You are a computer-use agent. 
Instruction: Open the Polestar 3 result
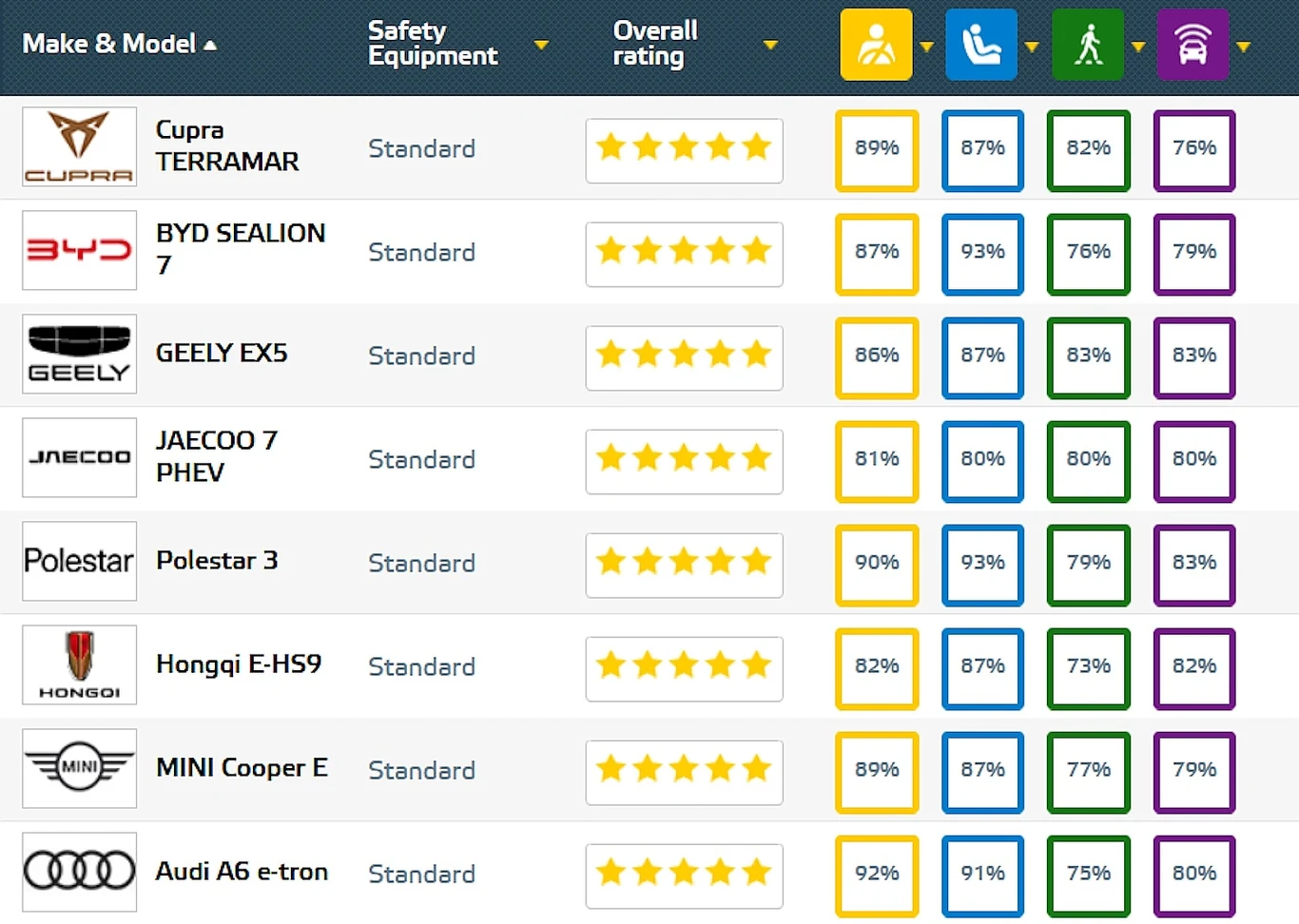(x=217, y=561)
